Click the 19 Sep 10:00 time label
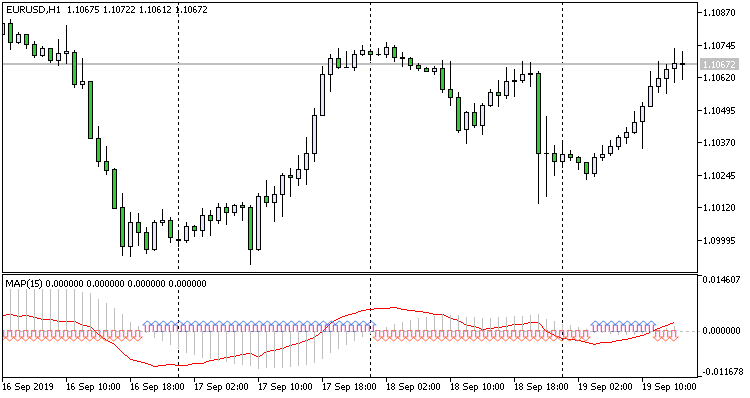The height and width of the screenshot is (398, 750). click(x=670, y=387)
